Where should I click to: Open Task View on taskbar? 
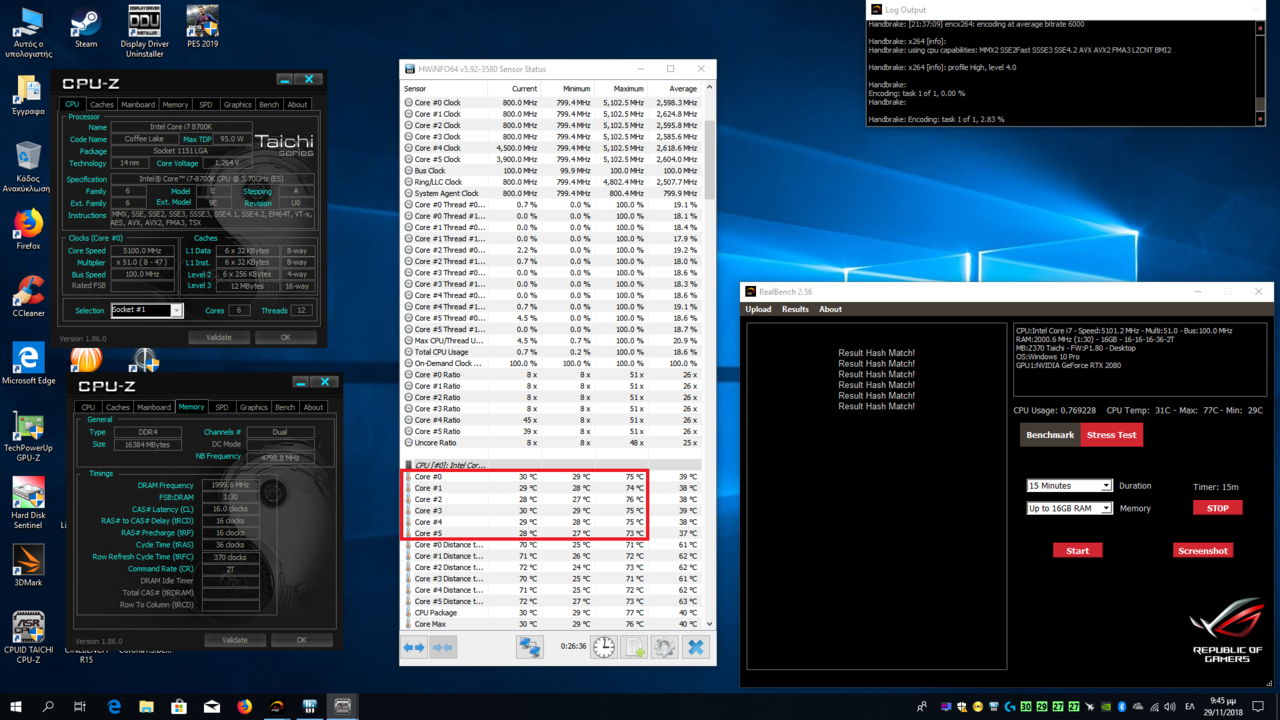[x=80, y=706]
